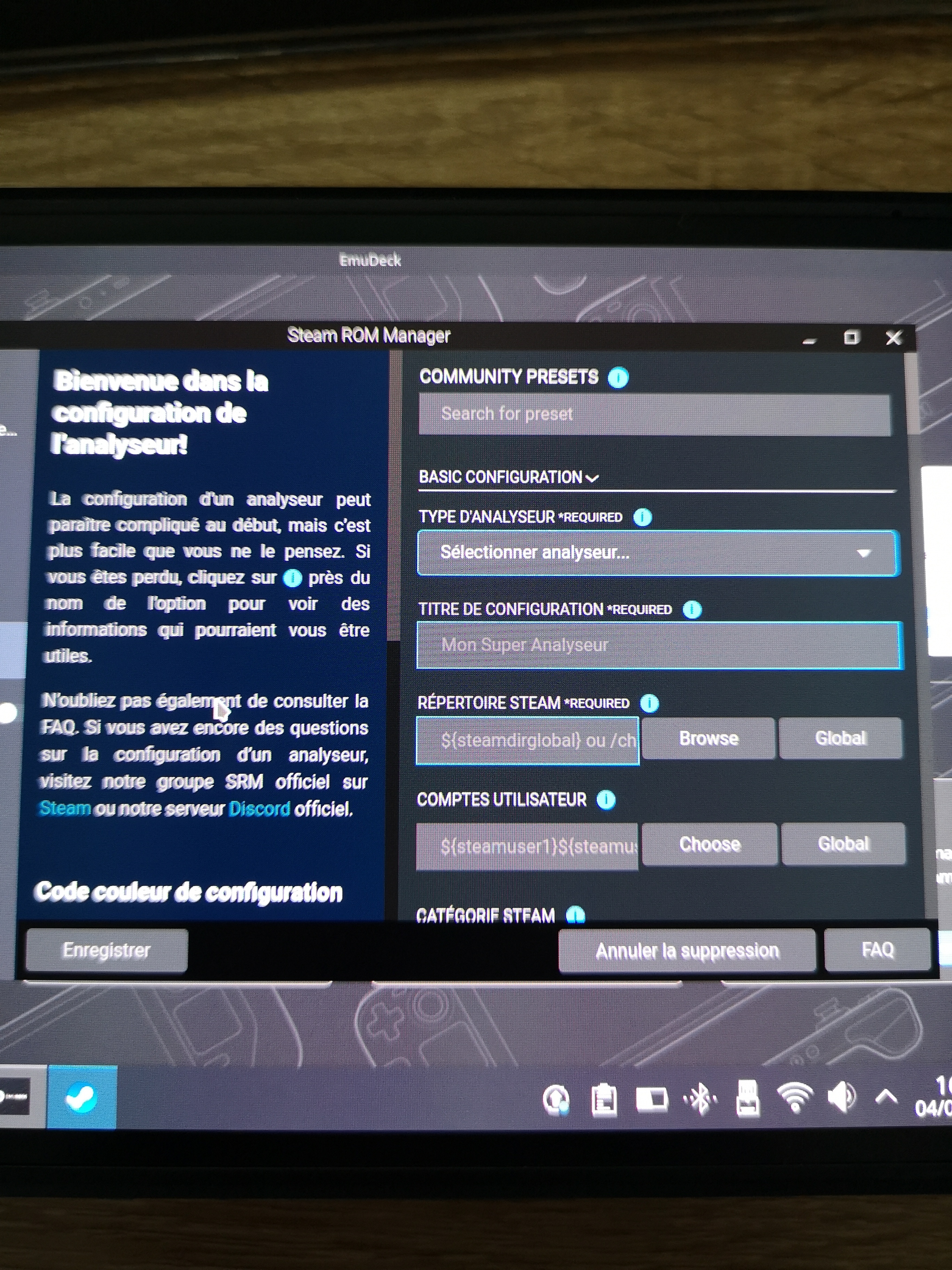952x1270 pixels.
Task: Click the Mon Super Analyseur title field
Action: tap(659, 645)
